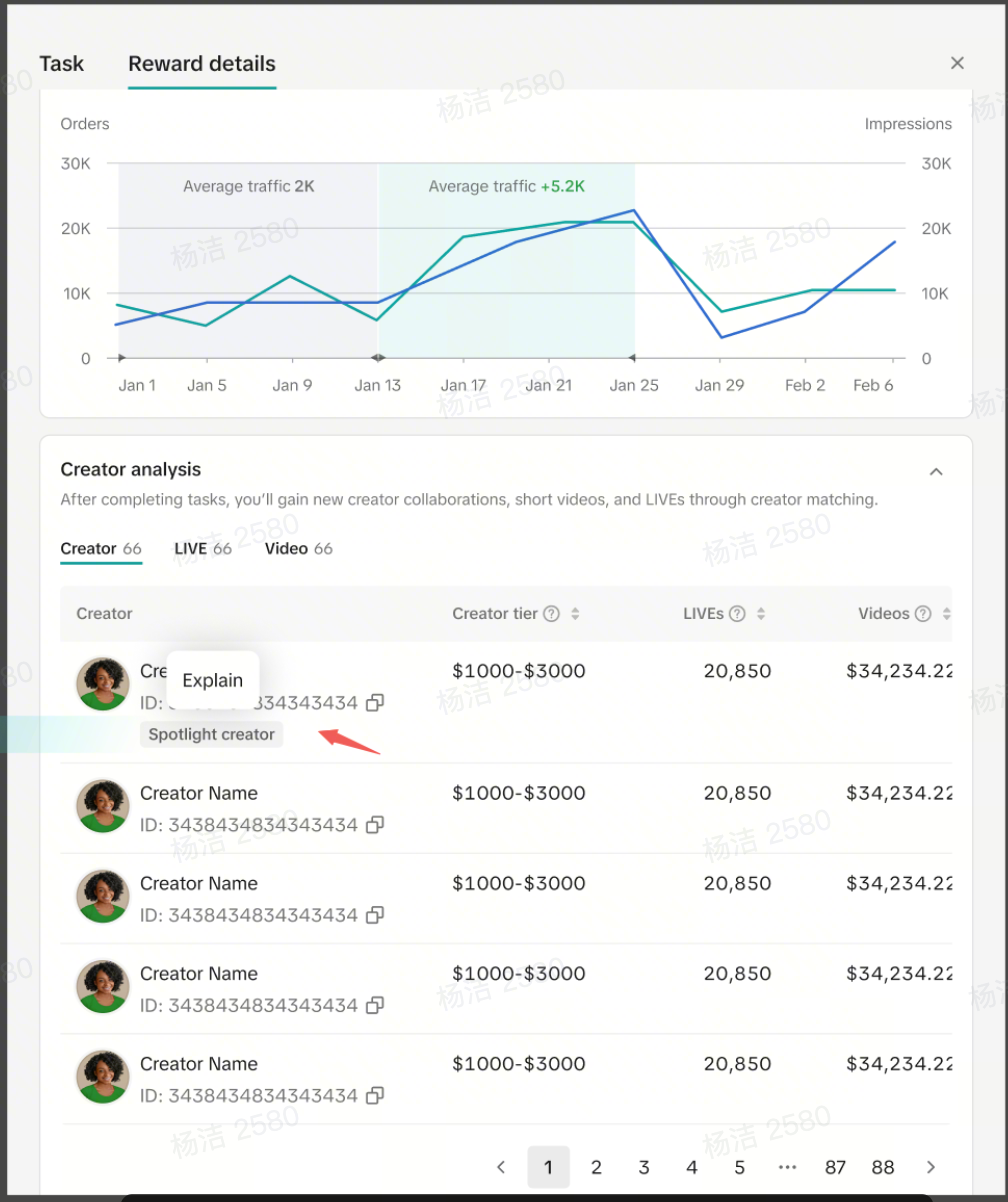The width and height of the screenshot is (1008, 1202).
Task: Switch to the Video 66 tab
Action: coord(298,548)
